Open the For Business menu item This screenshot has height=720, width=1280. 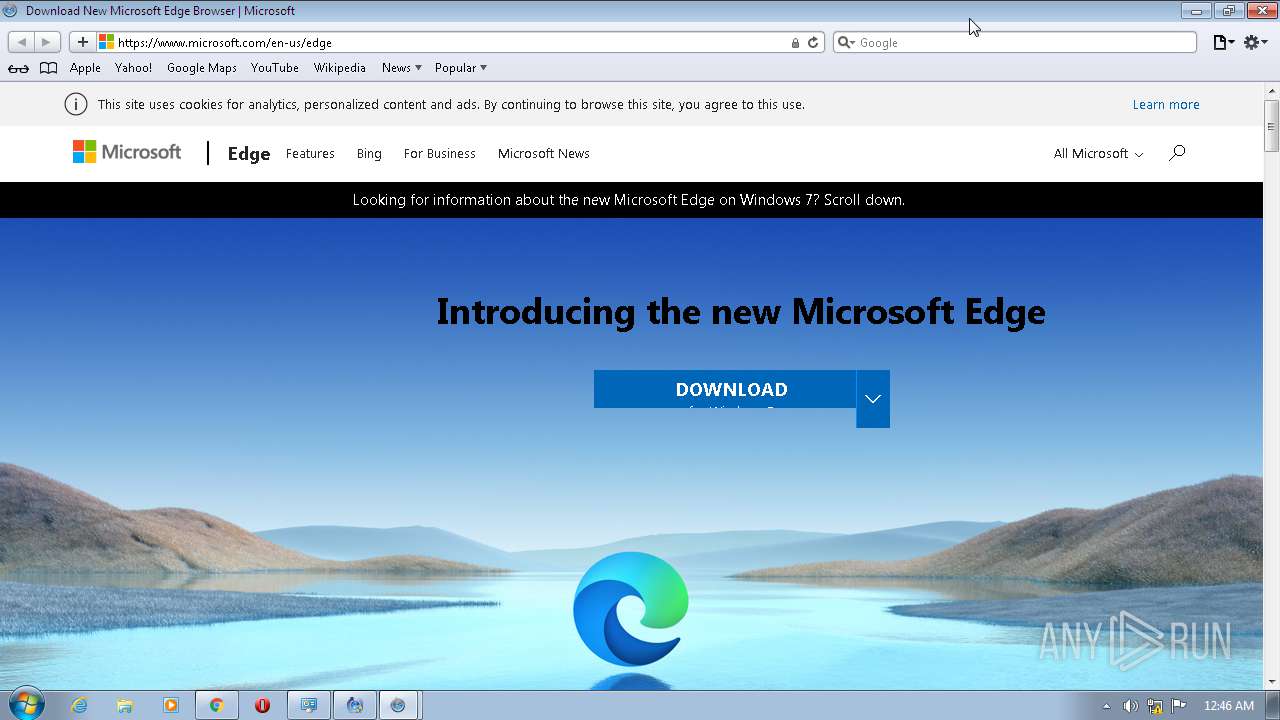click(x=440, y=153)
